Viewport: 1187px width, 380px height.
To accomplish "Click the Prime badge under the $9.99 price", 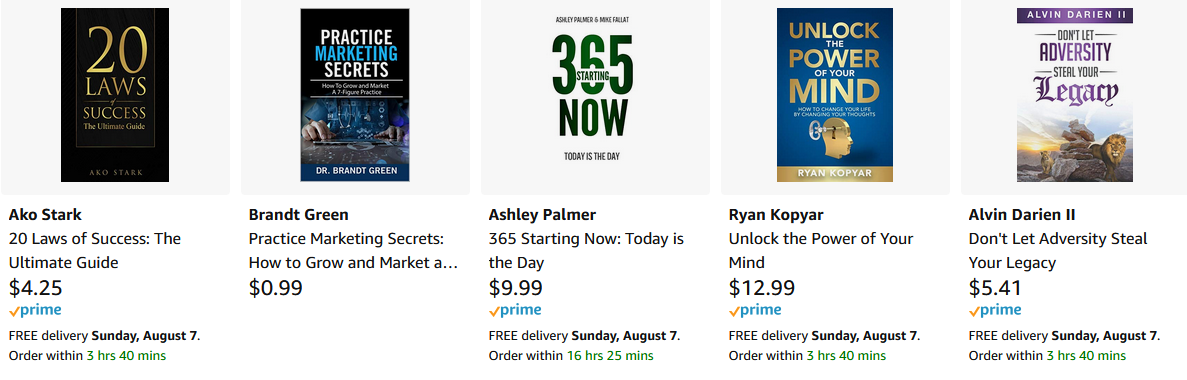I will coord(515,310).
